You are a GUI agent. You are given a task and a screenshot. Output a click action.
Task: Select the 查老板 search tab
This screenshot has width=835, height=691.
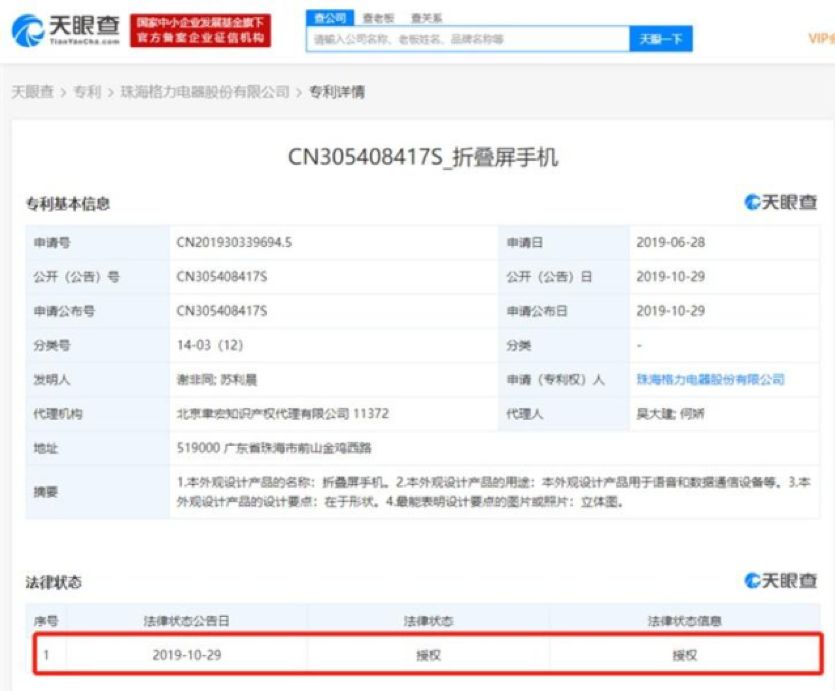378,18
